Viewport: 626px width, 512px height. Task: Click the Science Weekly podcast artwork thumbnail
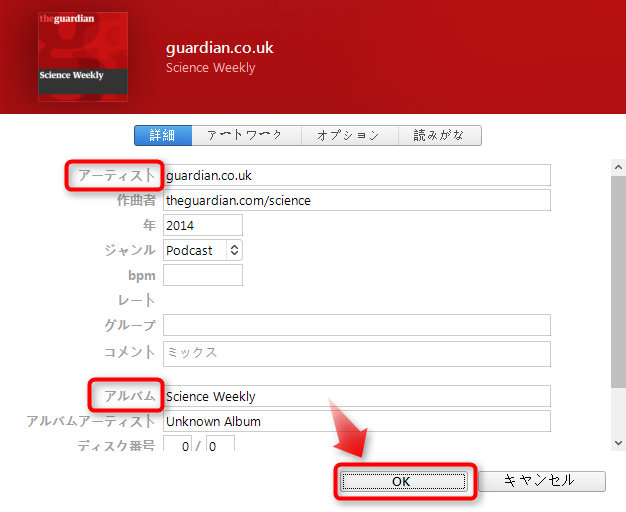tap(83, 57)
